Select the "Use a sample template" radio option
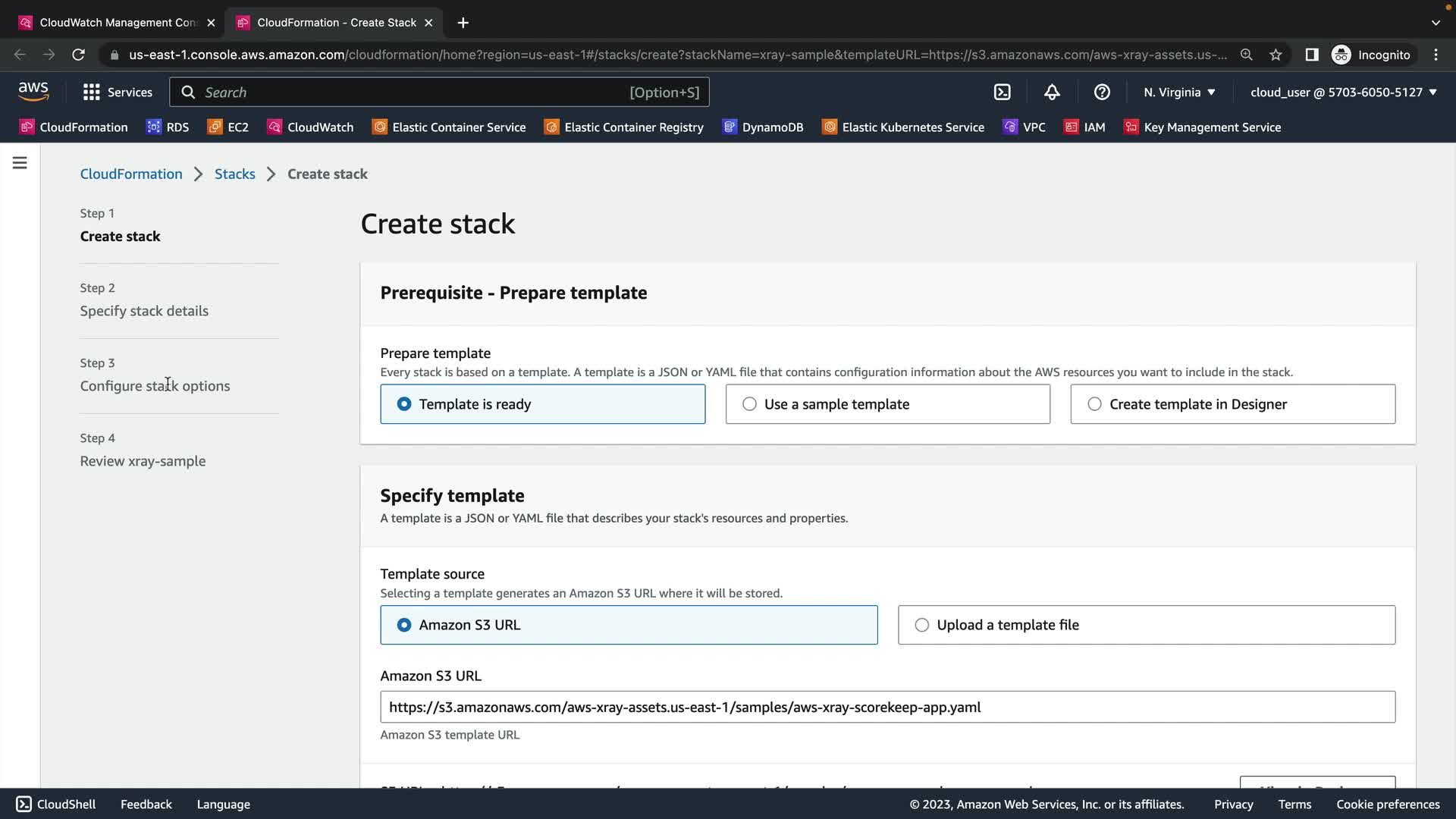This screenshot has width=1456, height=819. click(x=749, y=404)
